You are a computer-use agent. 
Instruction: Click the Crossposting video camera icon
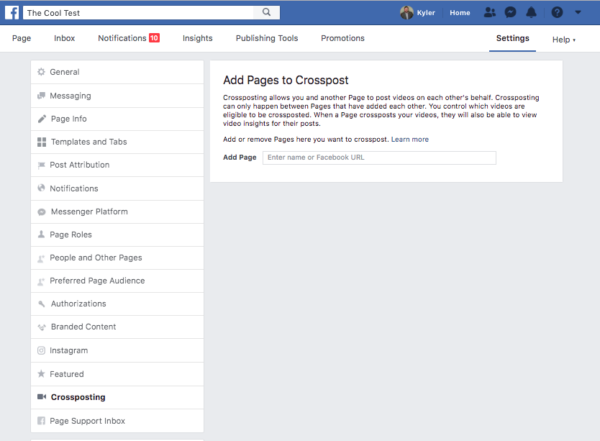[x=42, y=397]
